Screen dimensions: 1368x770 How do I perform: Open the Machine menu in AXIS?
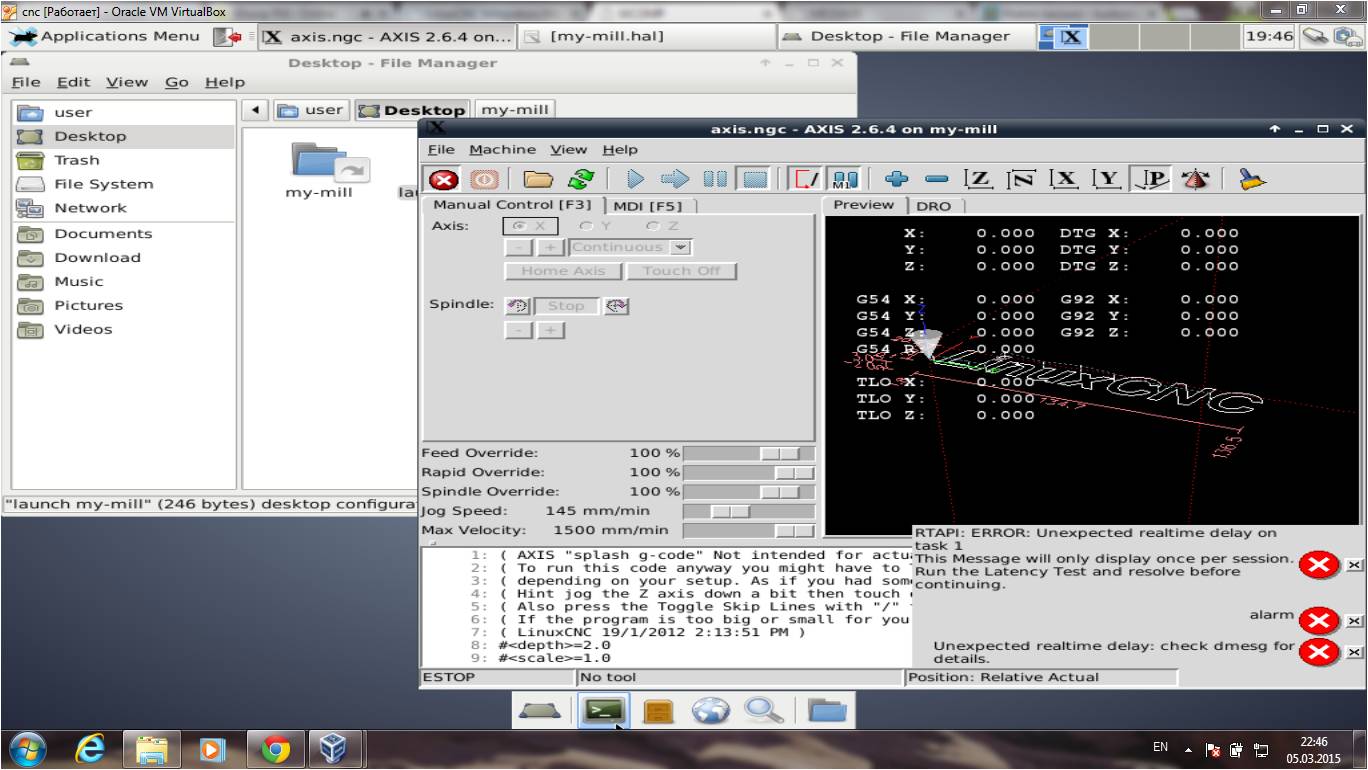pyautogui.click(x=502, y=149)
